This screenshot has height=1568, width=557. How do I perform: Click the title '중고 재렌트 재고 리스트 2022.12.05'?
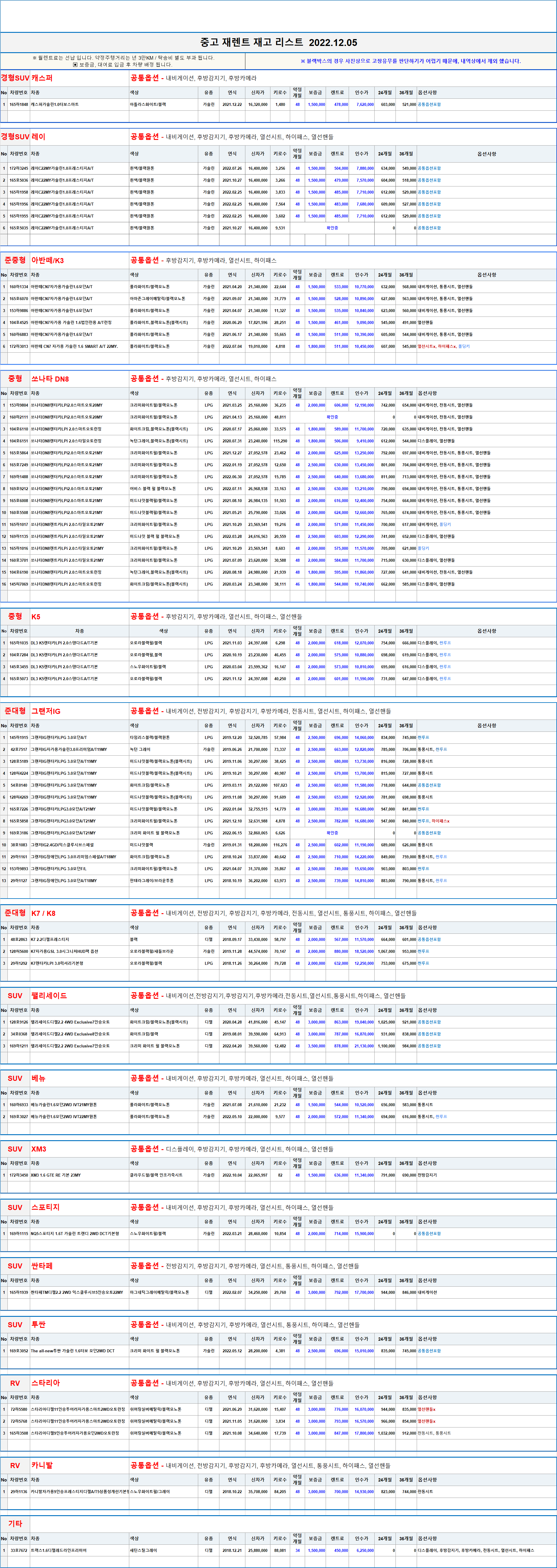[279, 43]
